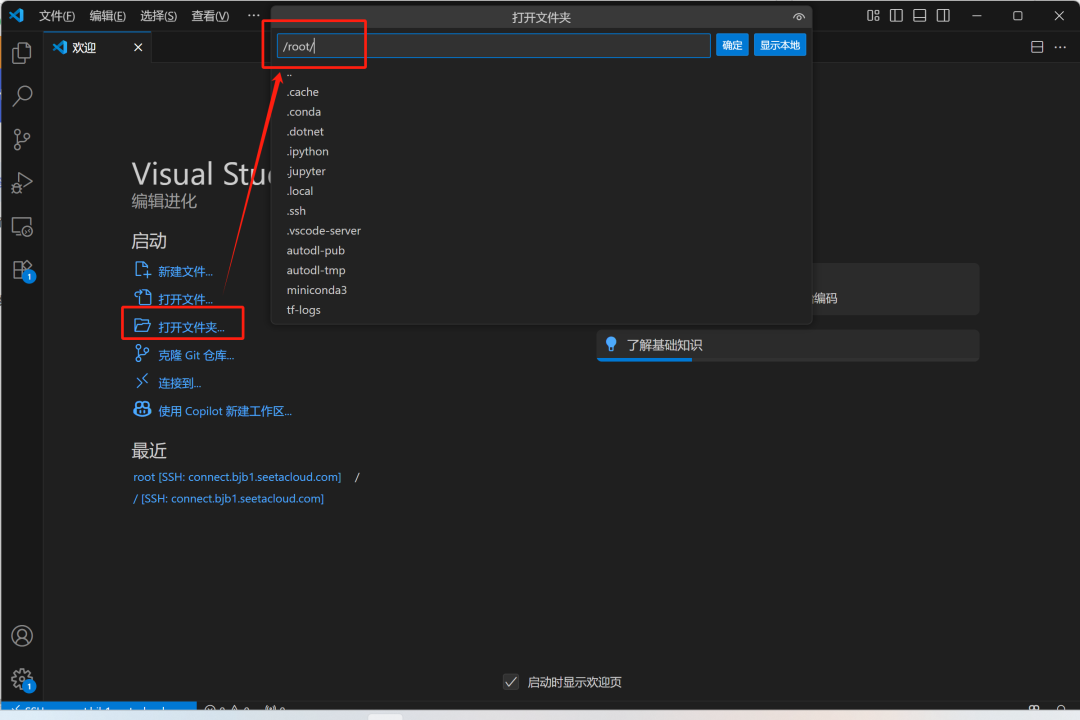This screenshot has width=1080, height=720.
Task: Open the 查看(V) menu
Action: point(210,16)
